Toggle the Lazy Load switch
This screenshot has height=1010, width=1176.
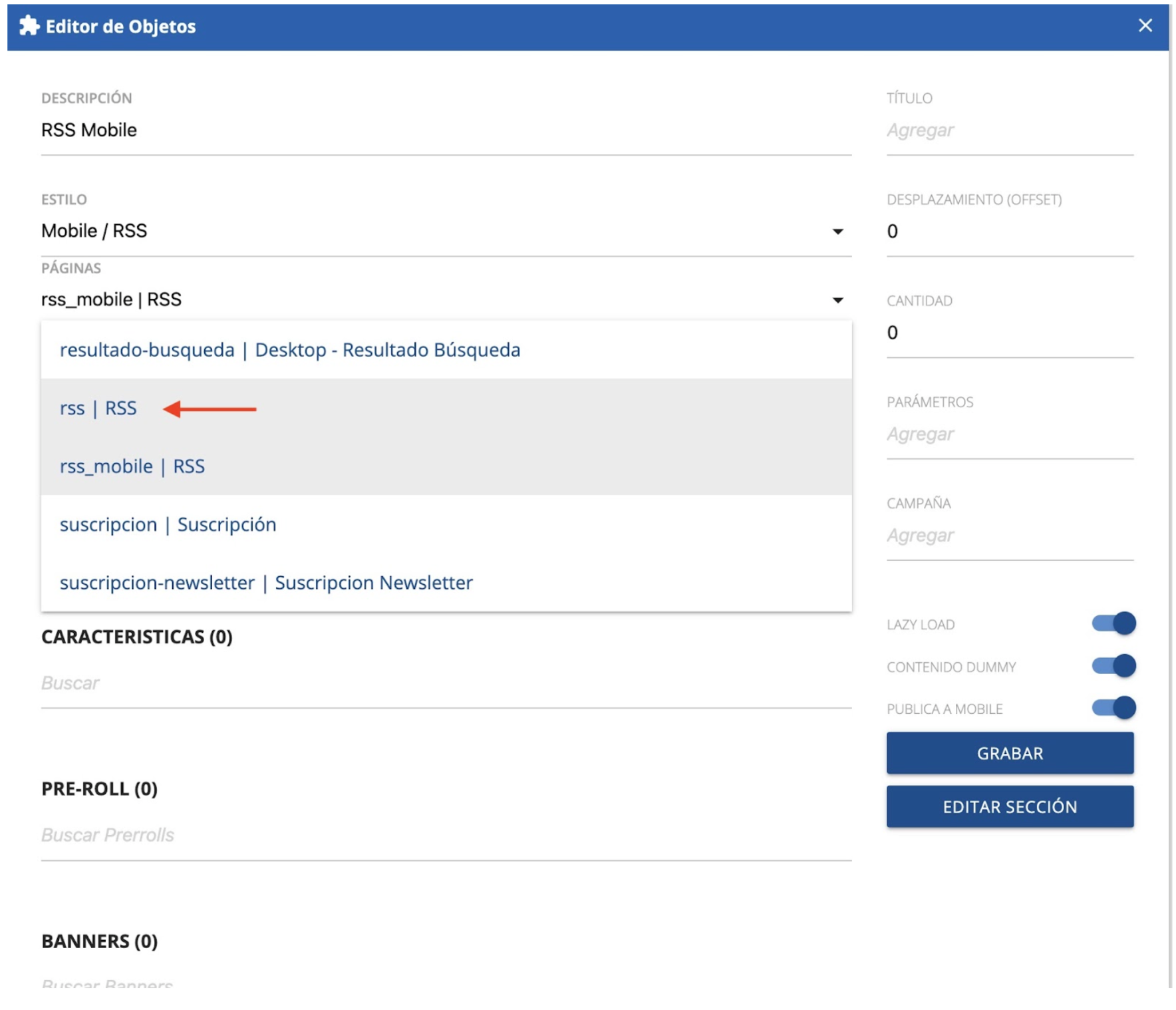tap(1113, 623)
